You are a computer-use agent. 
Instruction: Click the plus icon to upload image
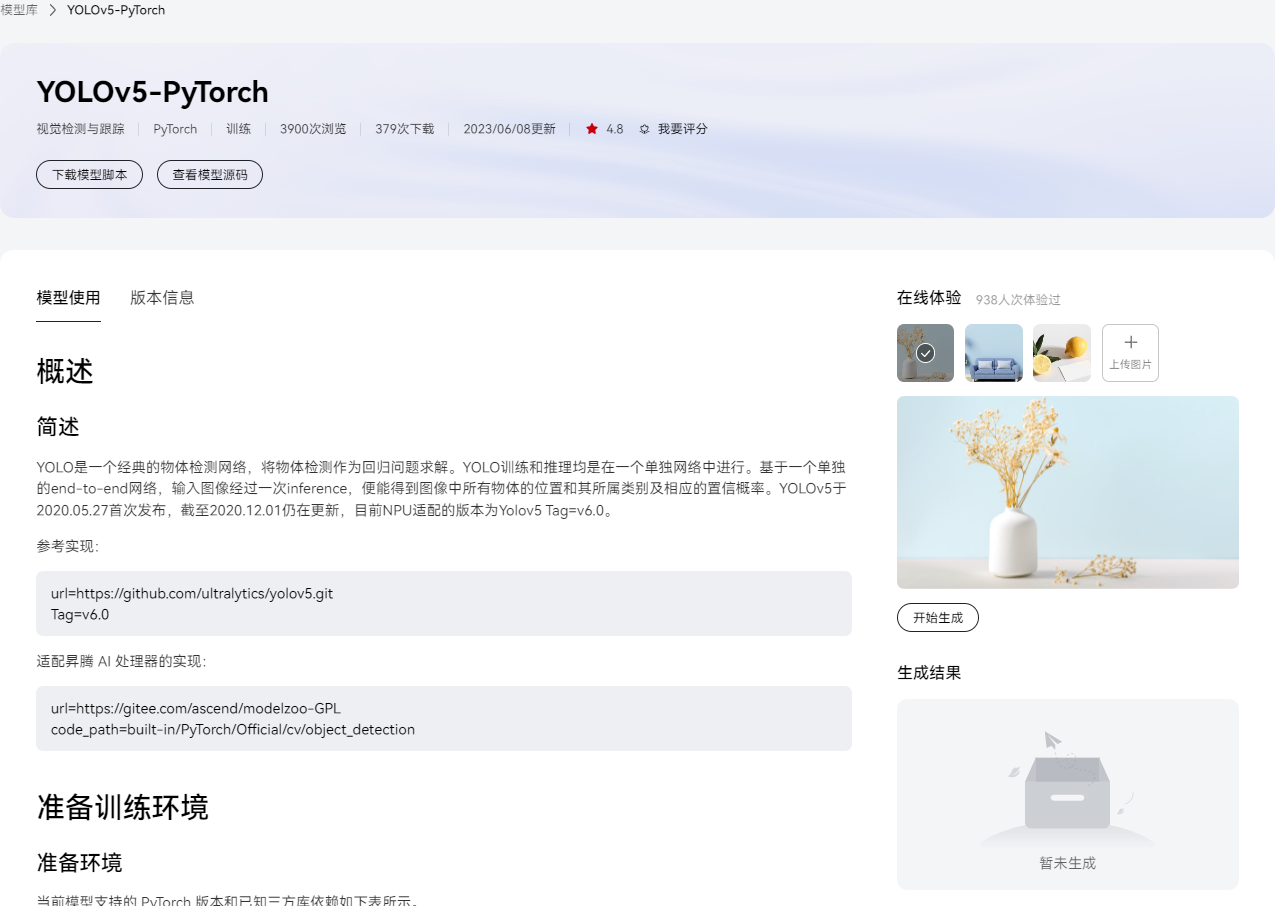point(1131,342)
